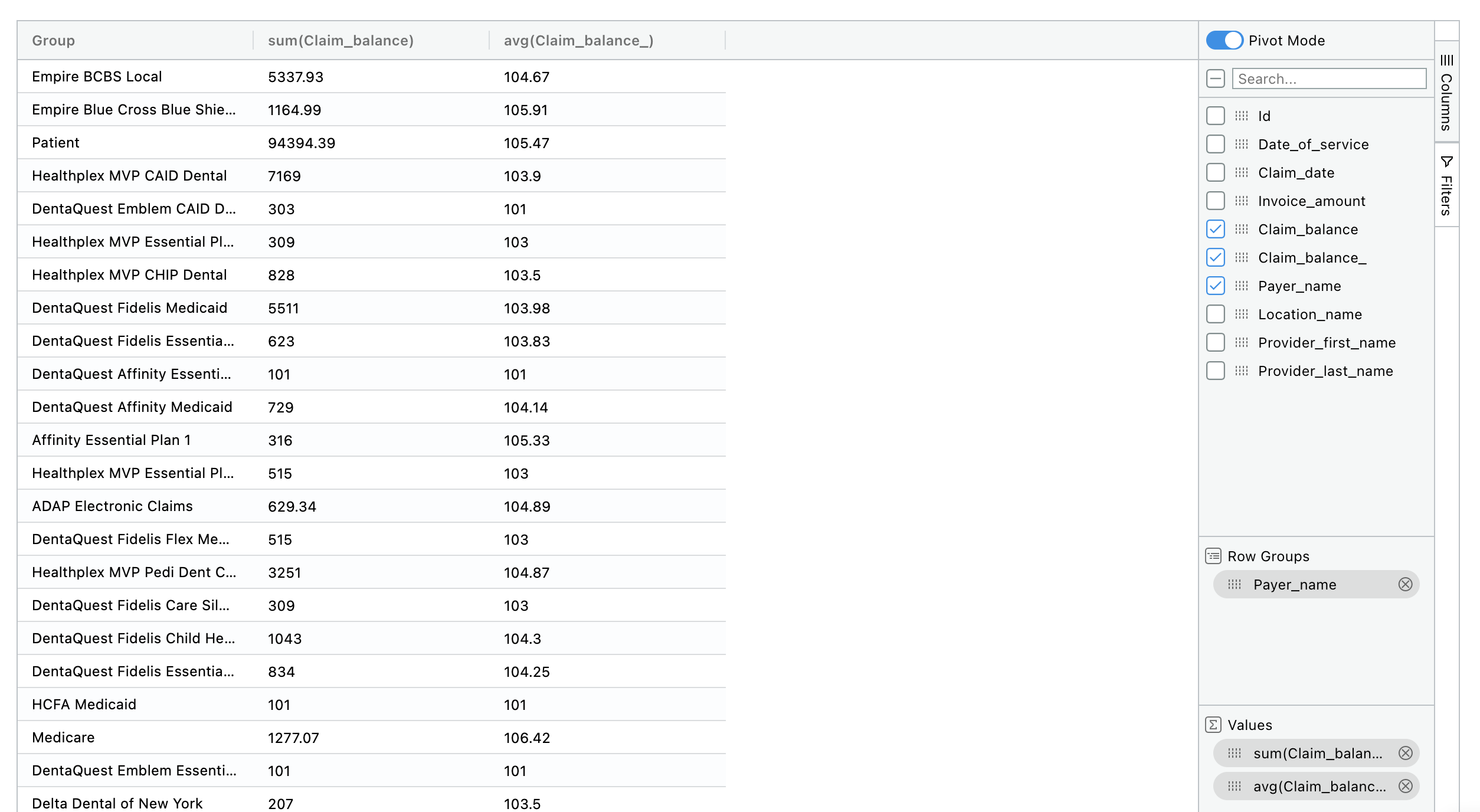Focus the column Search field
1480x812 pixels.
[1329, 78]
